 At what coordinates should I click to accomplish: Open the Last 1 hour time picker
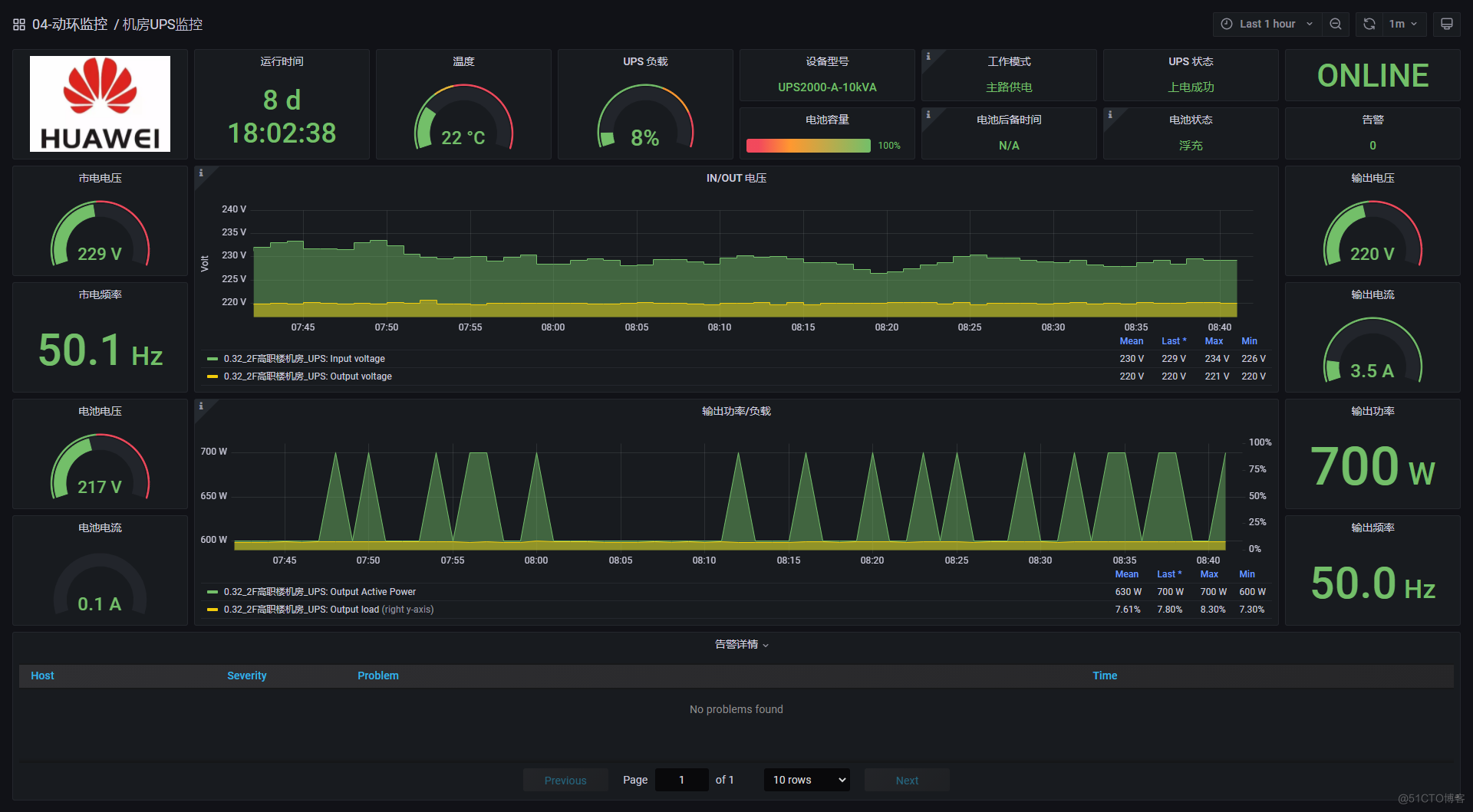(1267, 24)
